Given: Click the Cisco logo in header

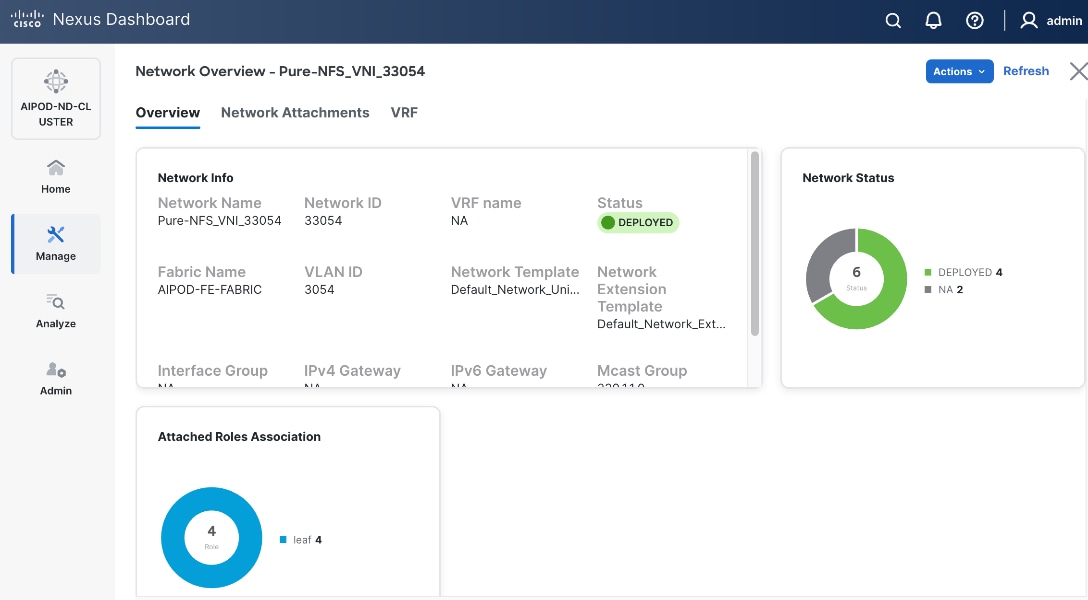Looking at the screenshot, I should pyautogui.click(x=27, y=20).
